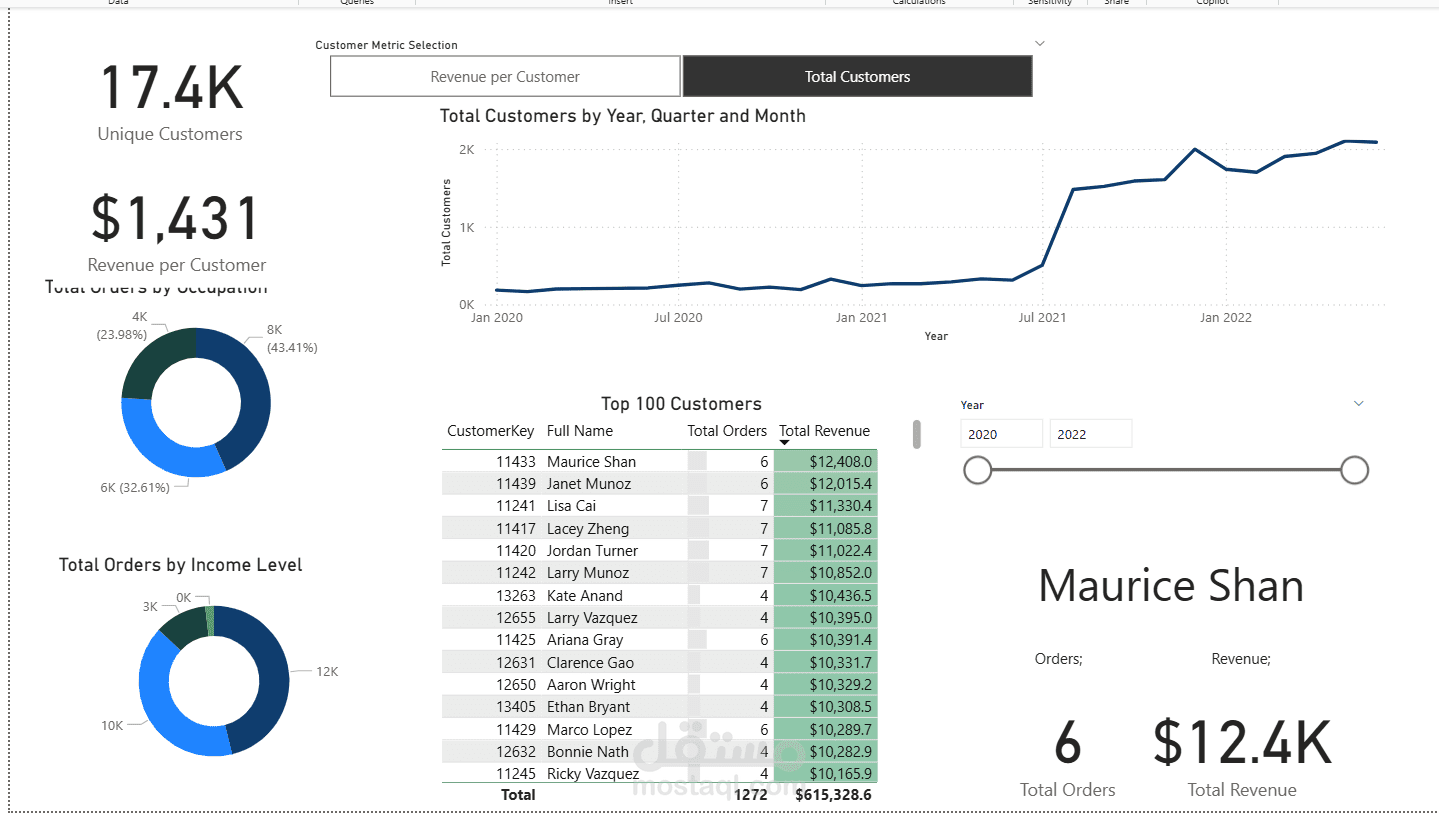
Task: Select the Maurice Shan row in table
Action: click(660, 462)
